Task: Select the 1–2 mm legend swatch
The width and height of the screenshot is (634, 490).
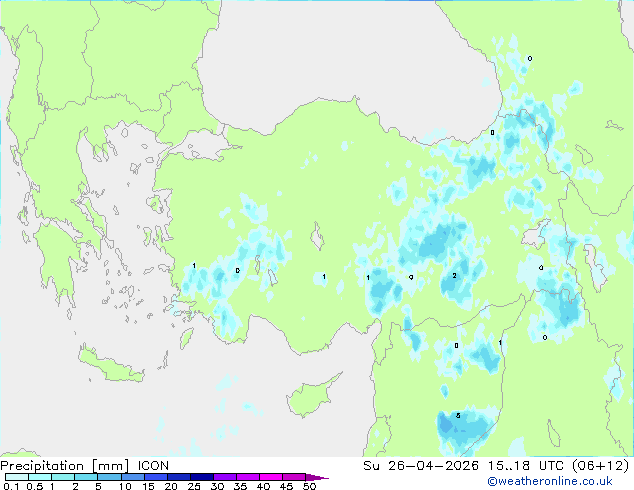Action: click(x=63, y=477)
